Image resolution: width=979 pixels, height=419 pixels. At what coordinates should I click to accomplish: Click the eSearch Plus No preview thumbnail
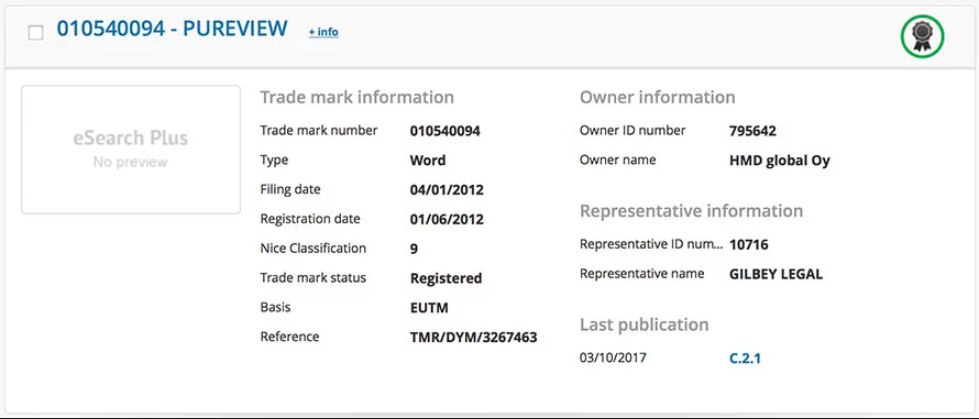coord(130,150)
